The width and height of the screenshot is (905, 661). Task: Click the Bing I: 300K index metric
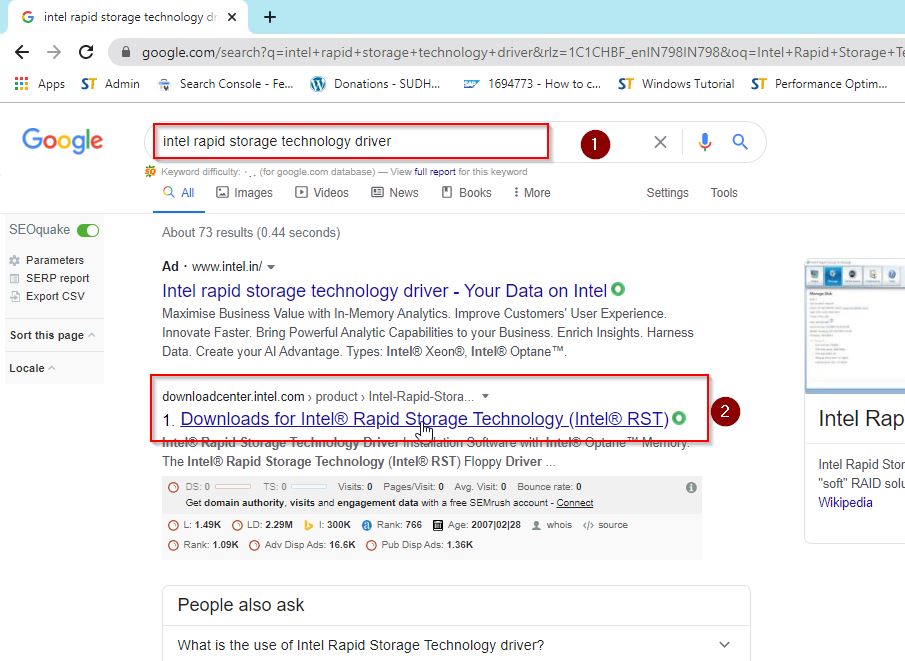[327, 525]
